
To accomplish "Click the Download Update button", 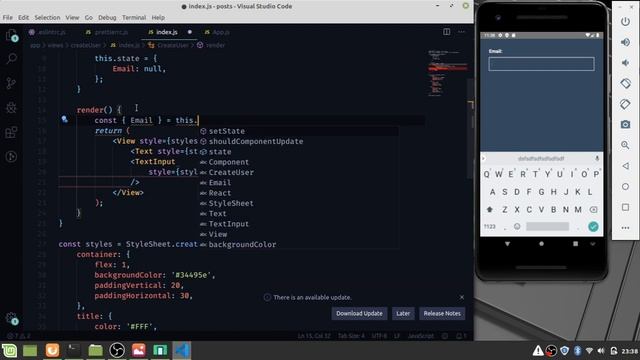I will pyautogui.click(x=359, y=313).
